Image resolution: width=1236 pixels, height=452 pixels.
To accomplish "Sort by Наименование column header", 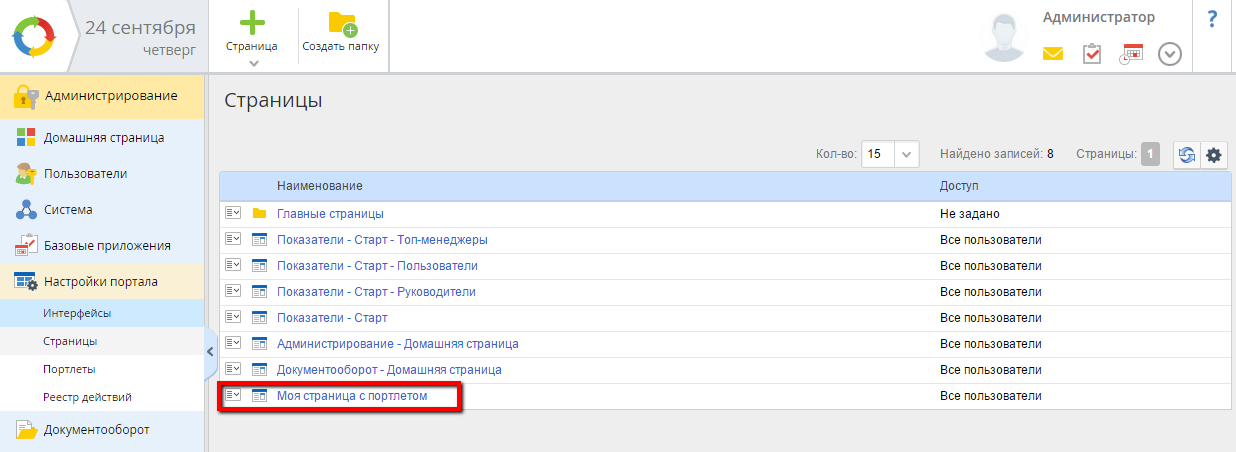I will pos(319,187).
